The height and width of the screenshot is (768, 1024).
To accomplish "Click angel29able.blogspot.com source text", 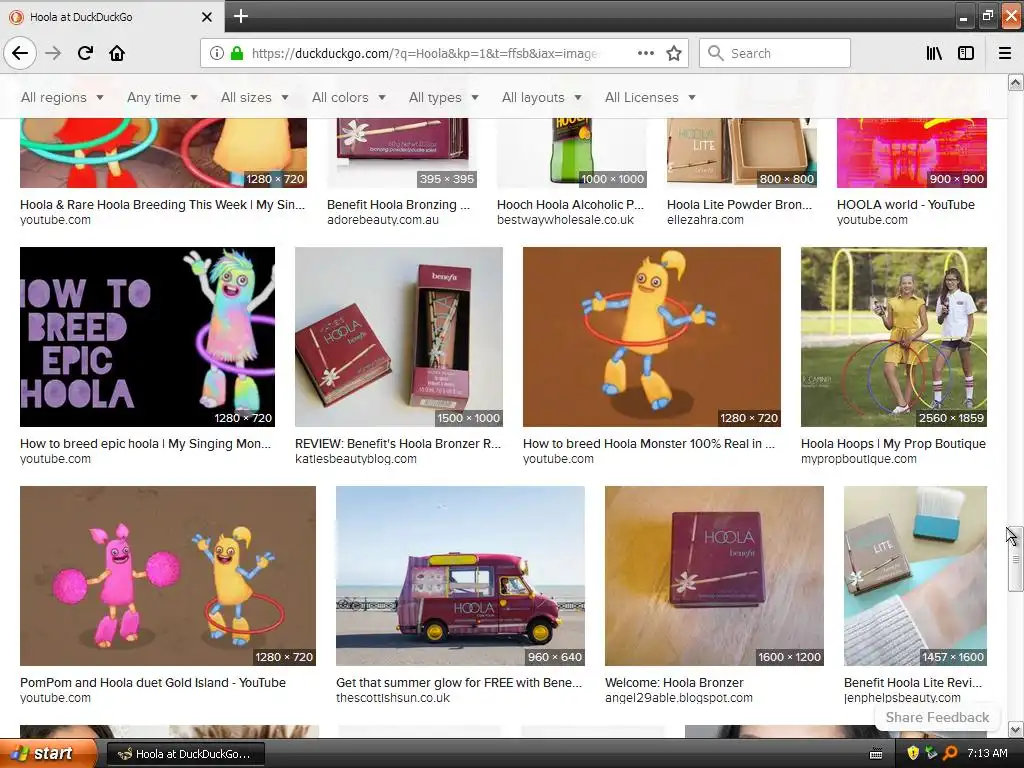I will pos(679,697).
